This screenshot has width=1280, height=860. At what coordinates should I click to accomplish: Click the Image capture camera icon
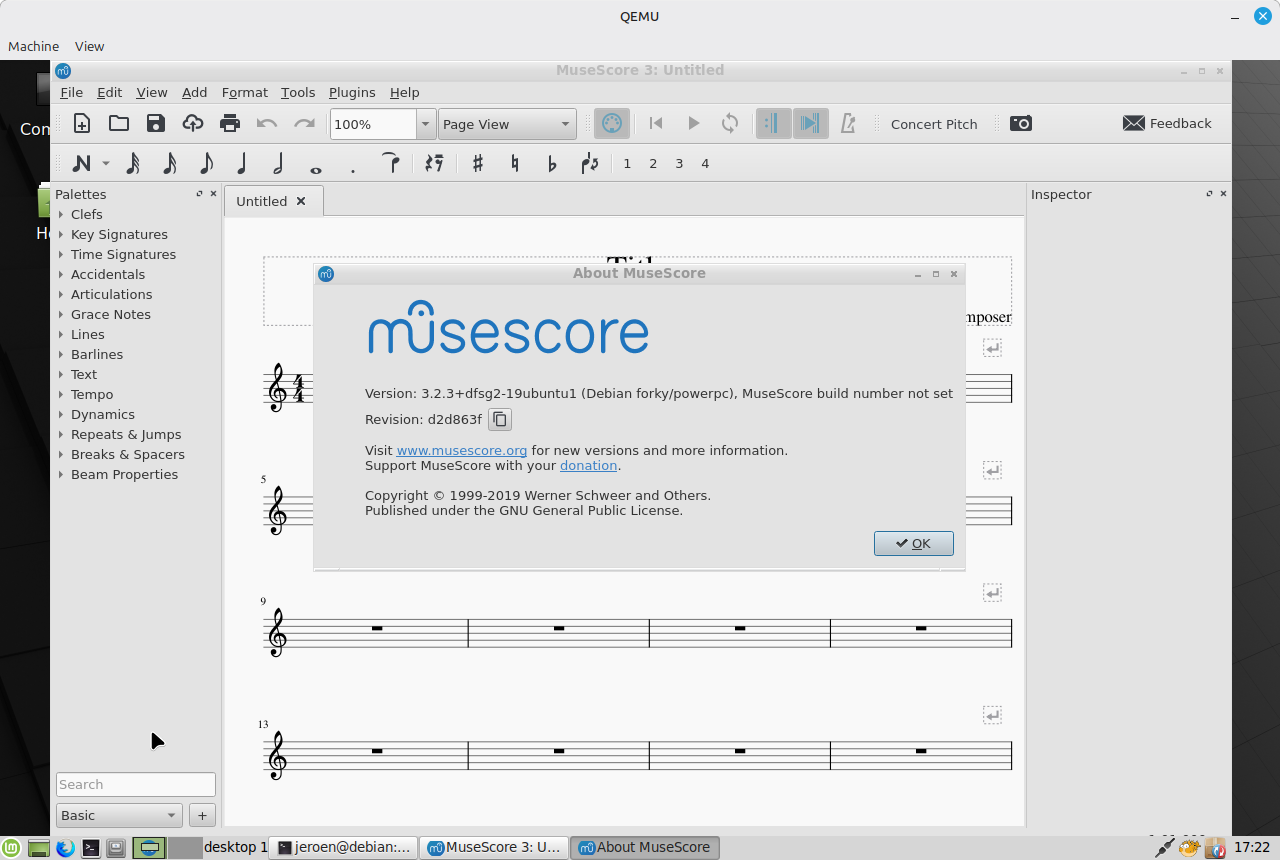click(1020, 124)
